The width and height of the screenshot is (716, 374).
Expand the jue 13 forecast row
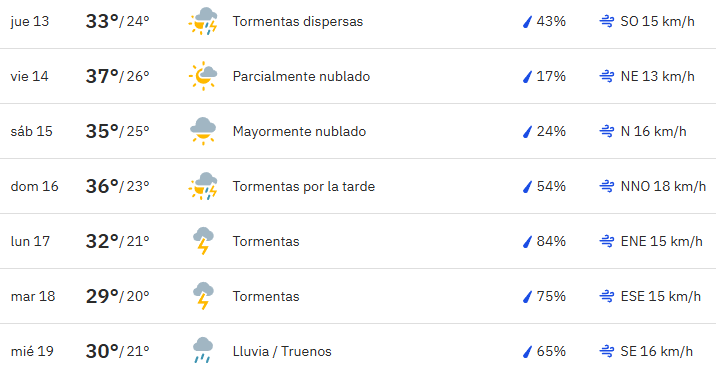tap(358, 22)
